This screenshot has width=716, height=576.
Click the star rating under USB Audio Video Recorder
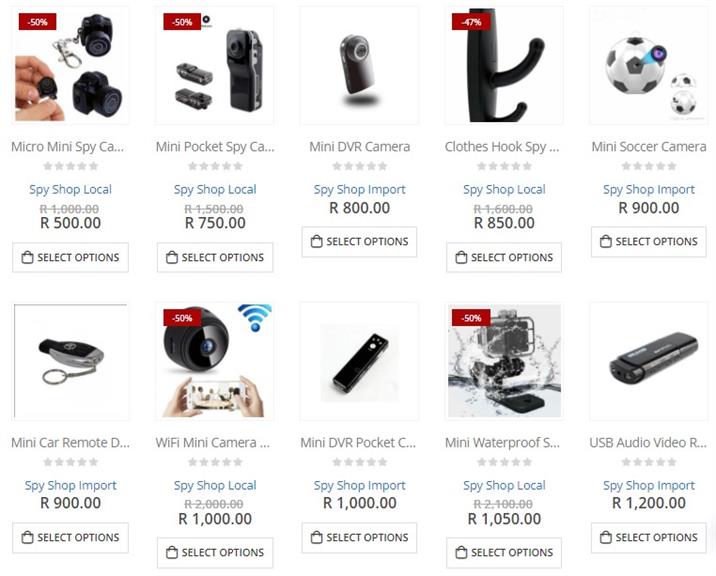[649, 462]
